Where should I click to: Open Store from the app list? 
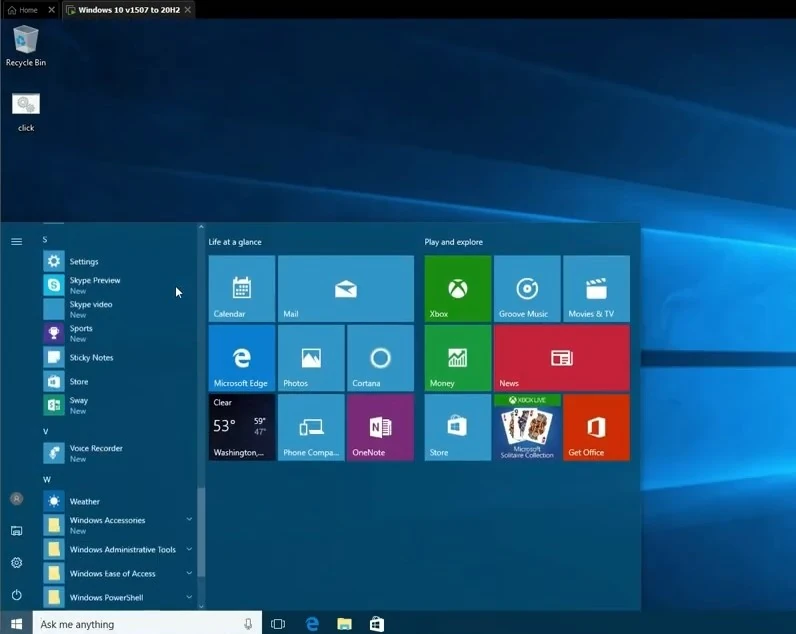(118, 381)
